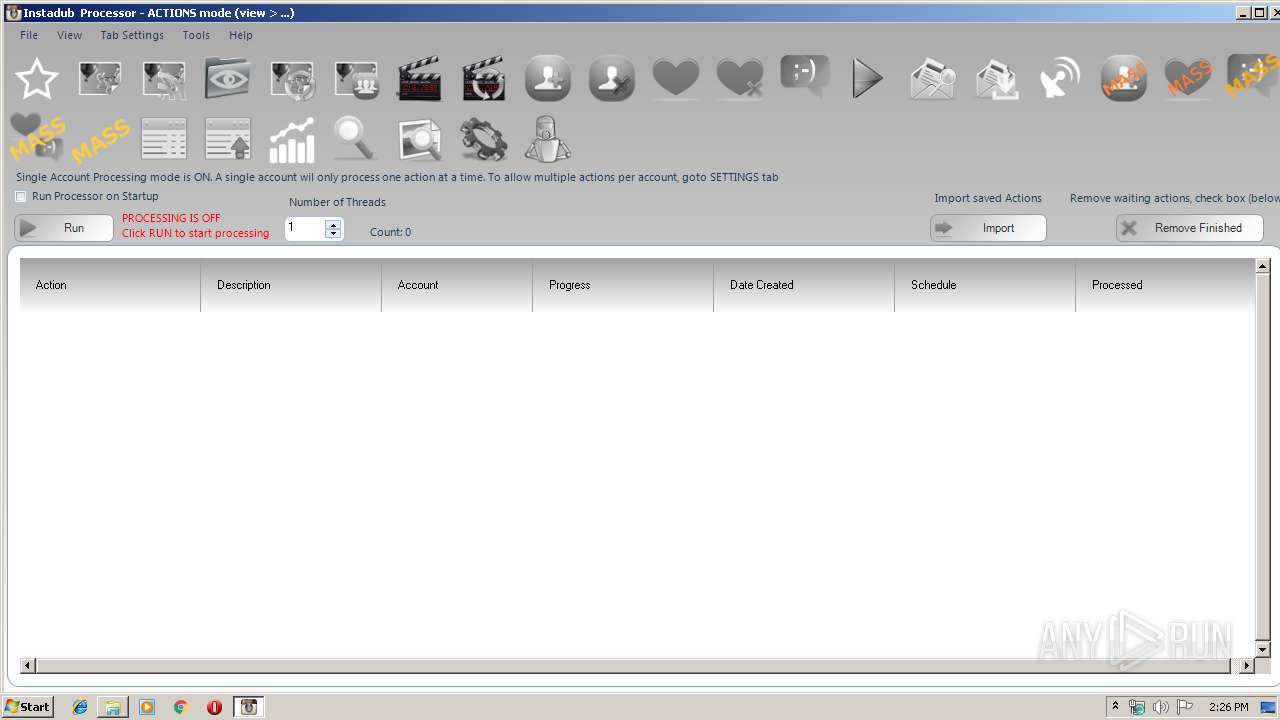Click the horizontal scrollbar right arrow
Screen dimensions: 1280x720
coord(1246,665)
